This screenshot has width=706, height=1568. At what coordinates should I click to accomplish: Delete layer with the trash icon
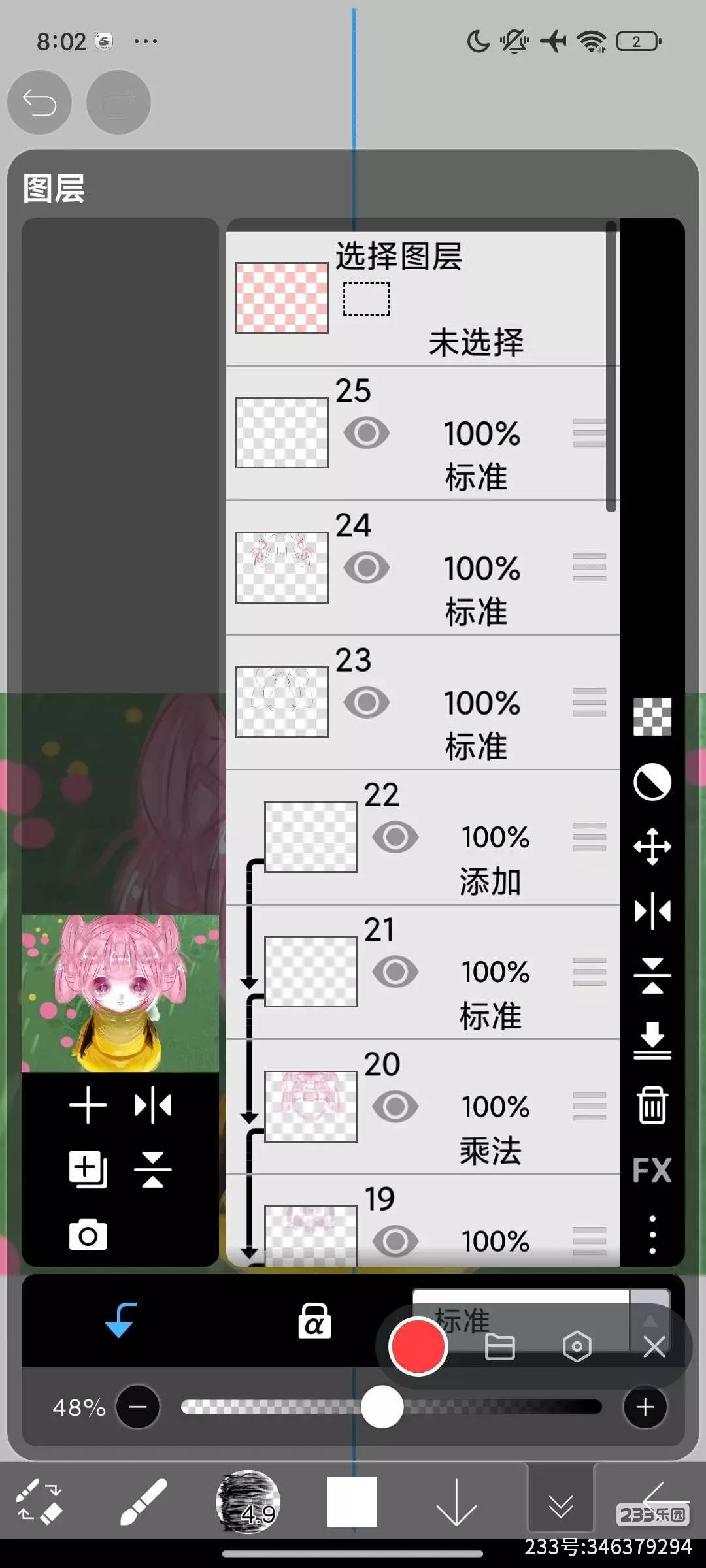coord(652,1105)
